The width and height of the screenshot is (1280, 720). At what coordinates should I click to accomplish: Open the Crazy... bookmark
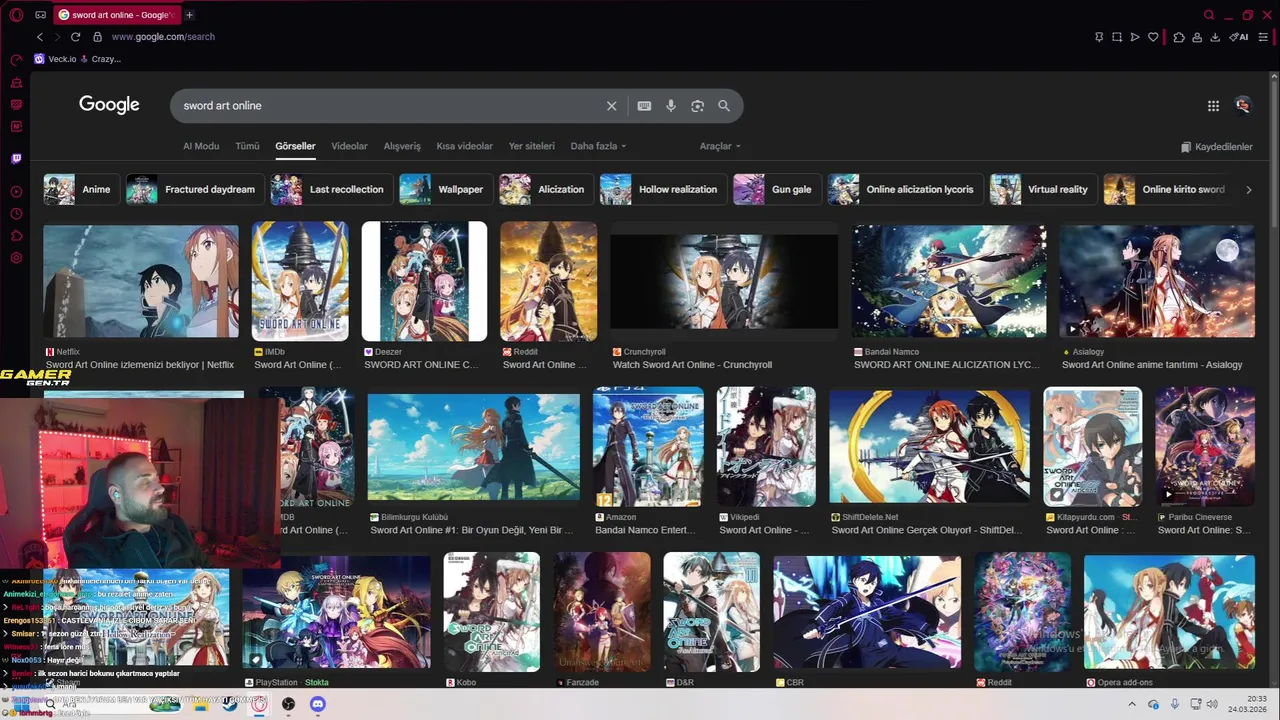(100, 59)
